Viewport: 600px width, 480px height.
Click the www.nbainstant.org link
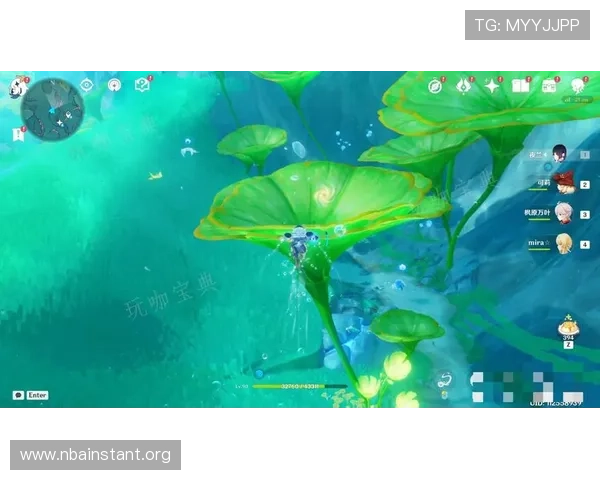[x=95, y=455]
